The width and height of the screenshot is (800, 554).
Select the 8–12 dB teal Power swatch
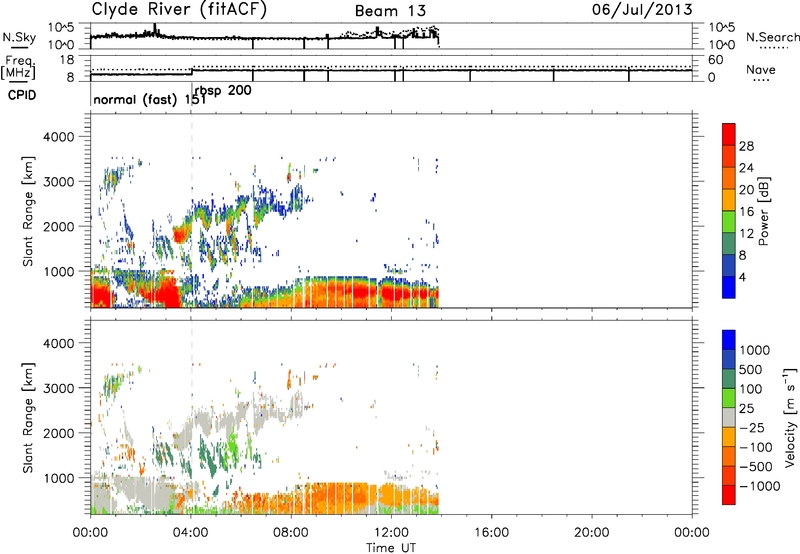click(729, 243)
